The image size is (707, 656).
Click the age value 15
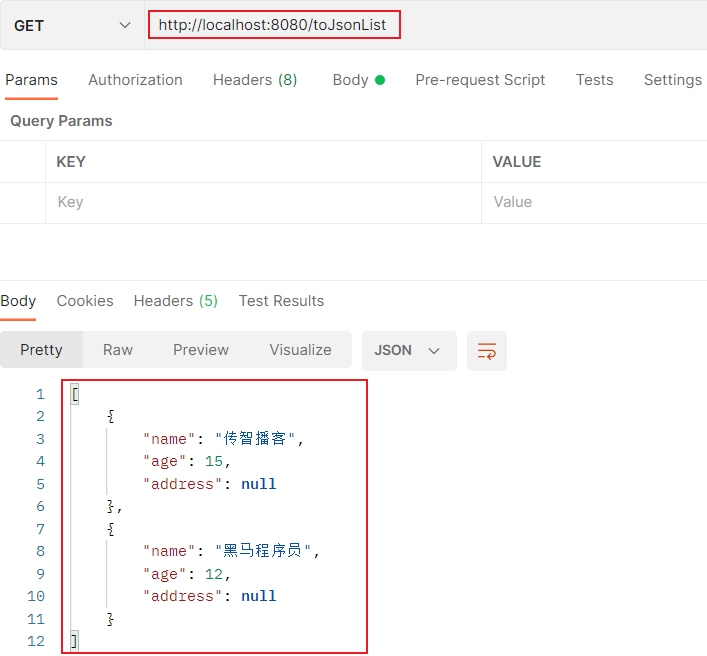(214, 461)
